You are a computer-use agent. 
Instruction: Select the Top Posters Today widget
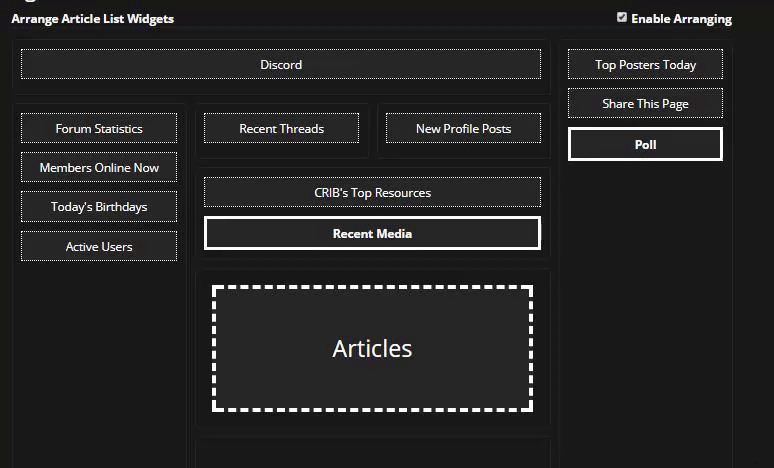(x=645, y=65)
